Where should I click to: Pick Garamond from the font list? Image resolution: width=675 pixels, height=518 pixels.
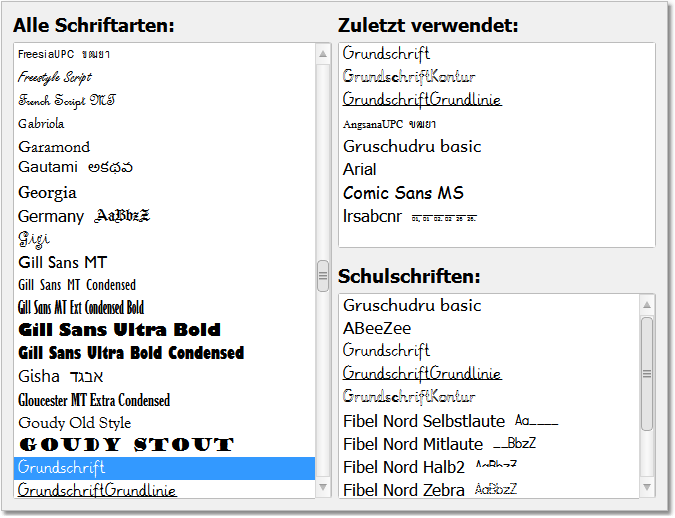tap(164, 147)
